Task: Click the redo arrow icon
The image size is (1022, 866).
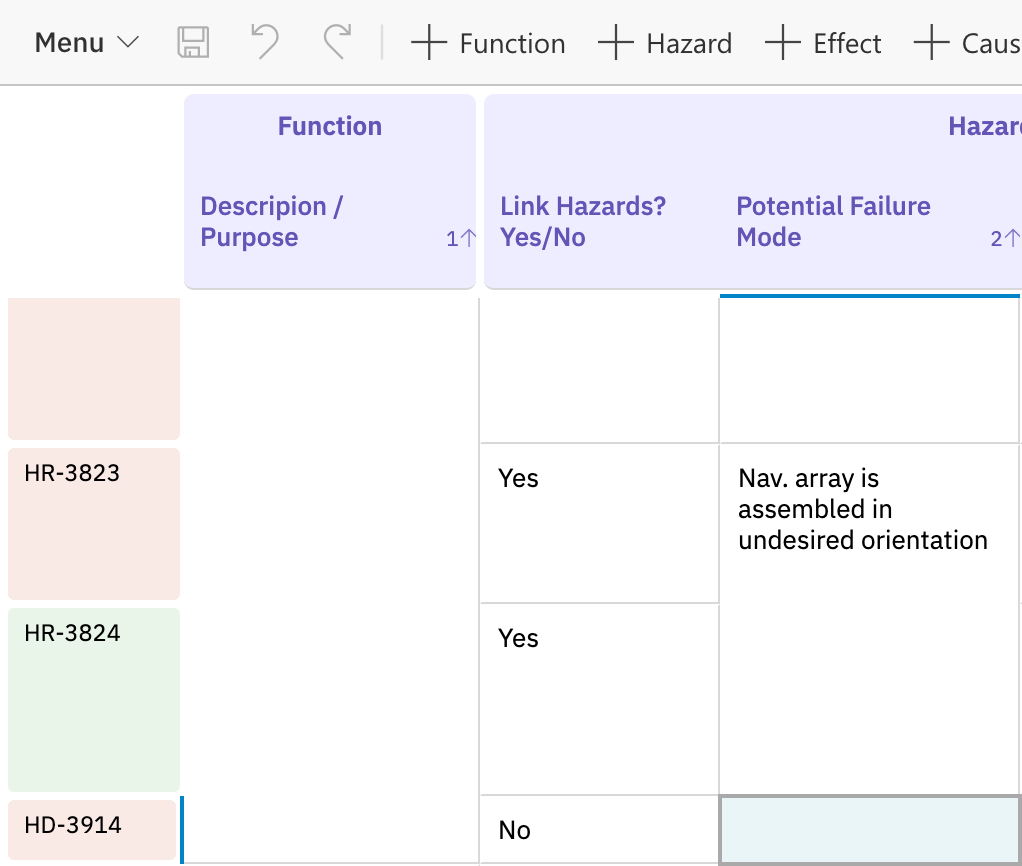Action: click(337, 43)
